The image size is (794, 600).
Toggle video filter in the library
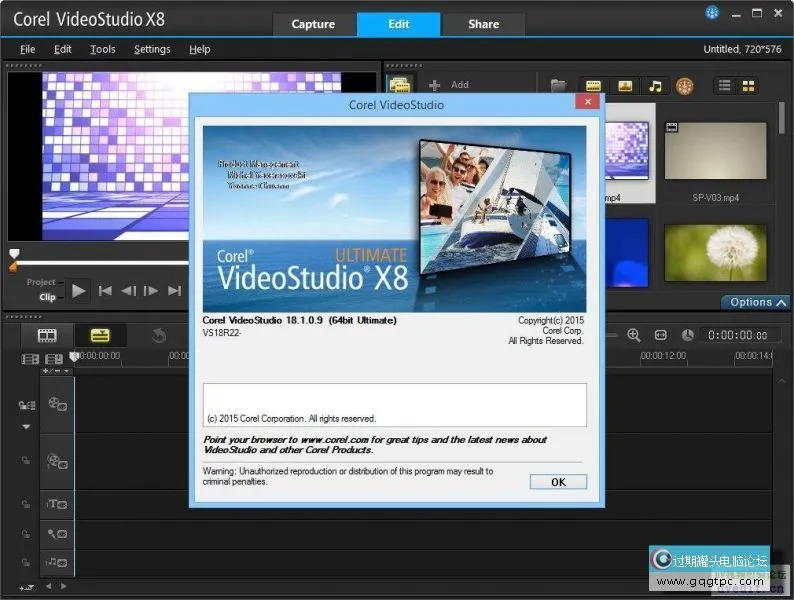[x=593, y=86]
